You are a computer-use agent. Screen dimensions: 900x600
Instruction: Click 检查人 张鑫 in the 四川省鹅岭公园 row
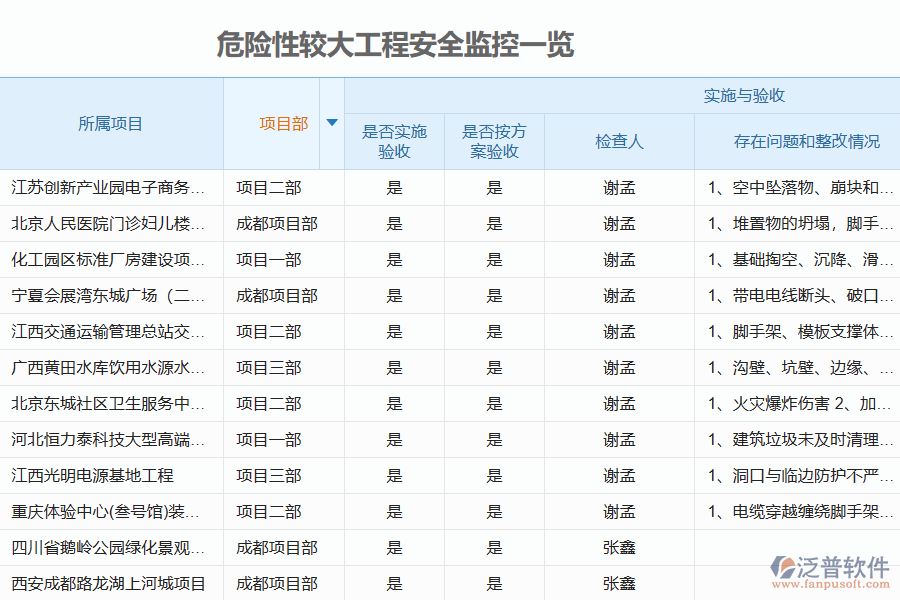pos(619,547)
